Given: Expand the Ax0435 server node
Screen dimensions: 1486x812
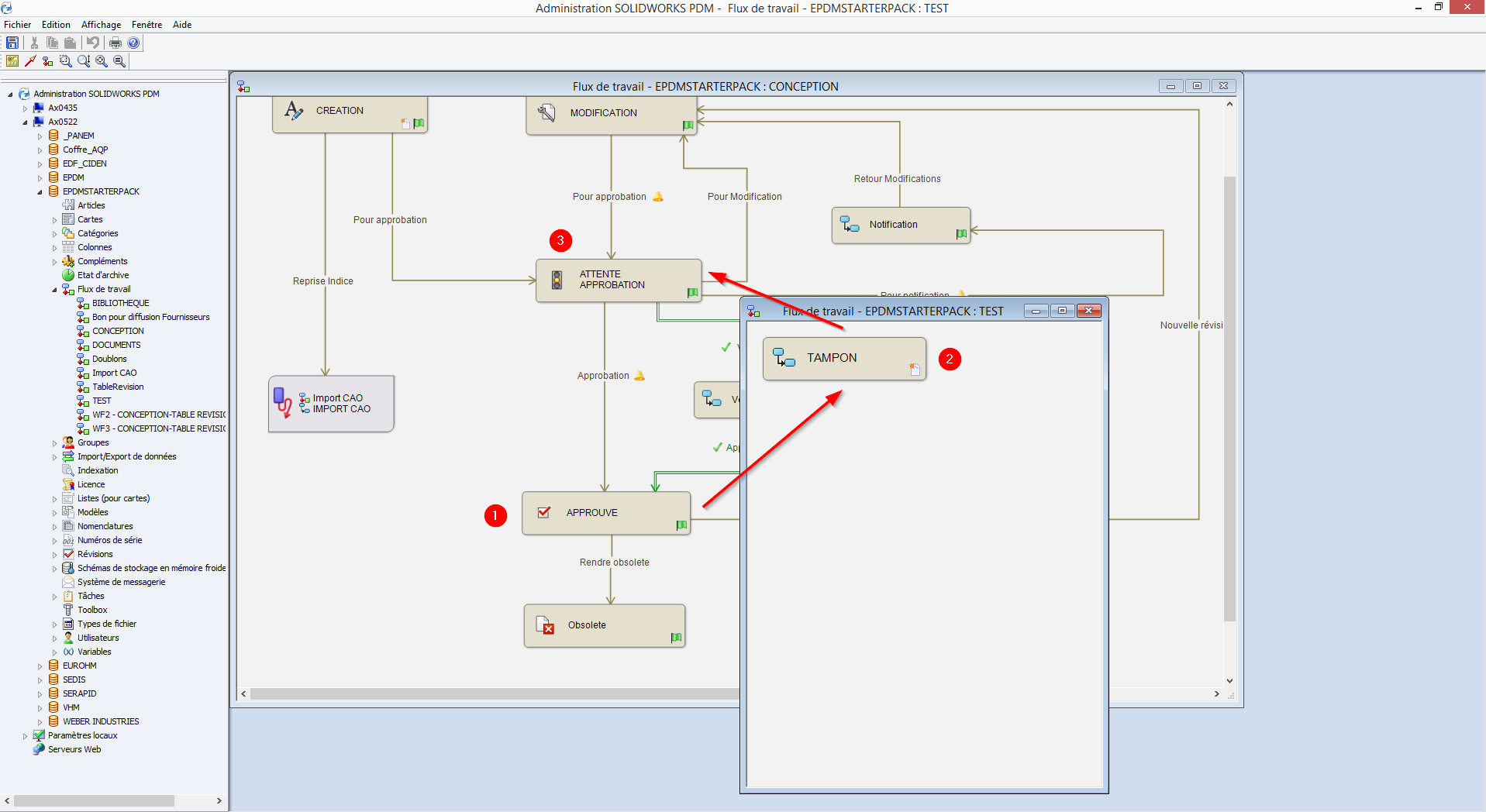Looking at the screenshot, I should coord(25,108).
